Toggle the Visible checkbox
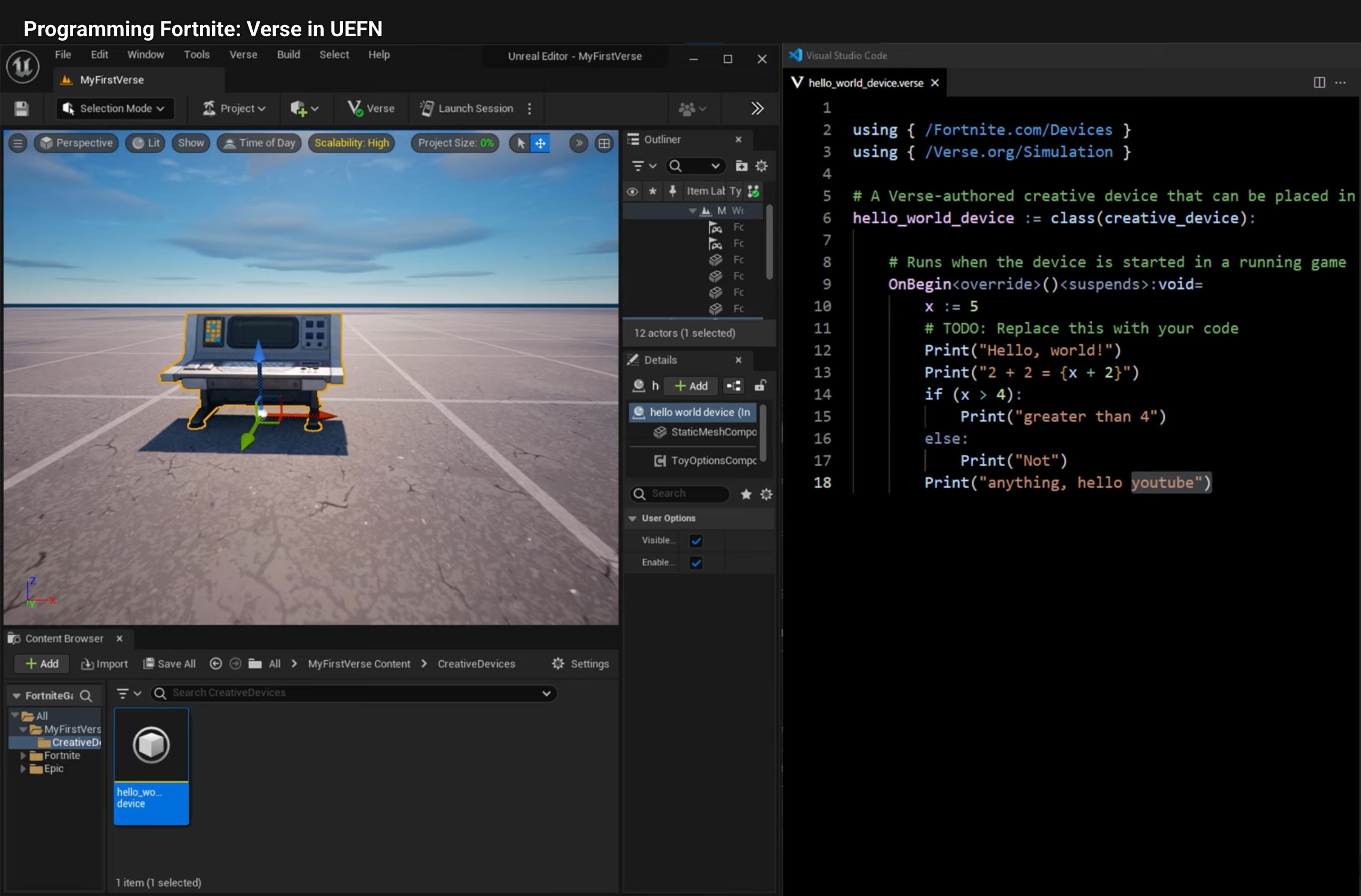This screenshot has height=896, width=1361. pyautogui.click(x=696, y=540)
